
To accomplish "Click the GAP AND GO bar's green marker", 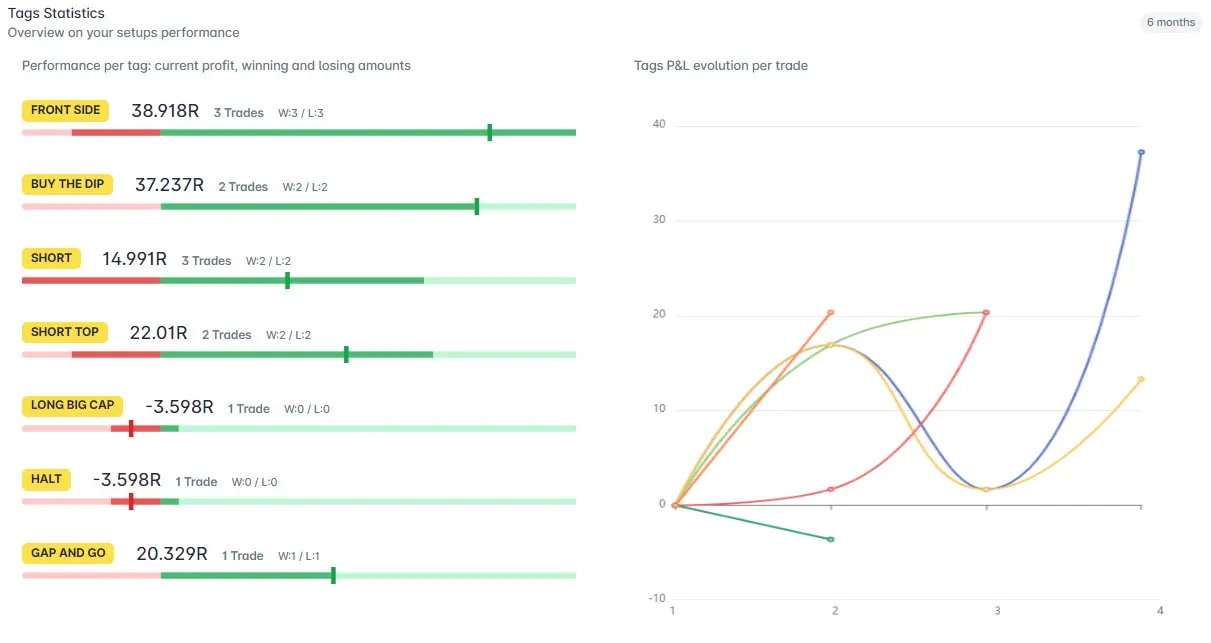I will pos(333,575).
